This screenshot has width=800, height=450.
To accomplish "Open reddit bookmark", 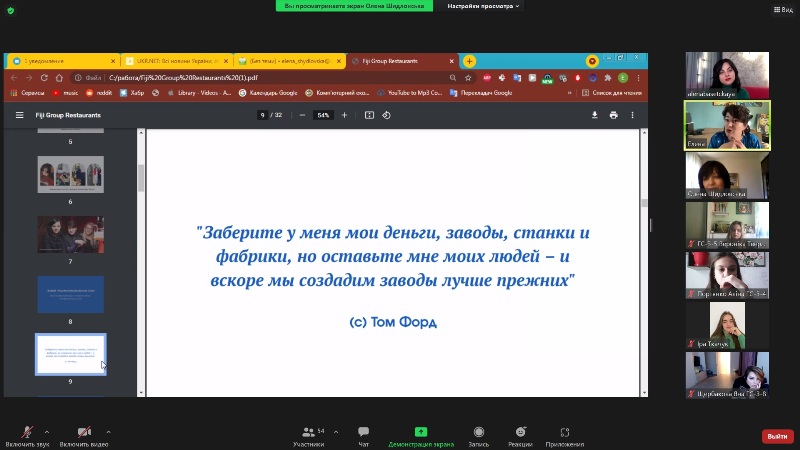I will [99, 93].
